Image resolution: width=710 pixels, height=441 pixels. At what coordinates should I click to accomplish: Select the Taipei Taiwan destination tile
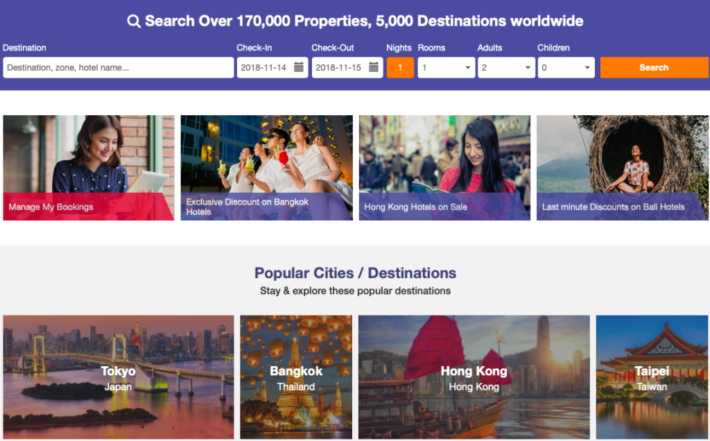click(652, 377)
